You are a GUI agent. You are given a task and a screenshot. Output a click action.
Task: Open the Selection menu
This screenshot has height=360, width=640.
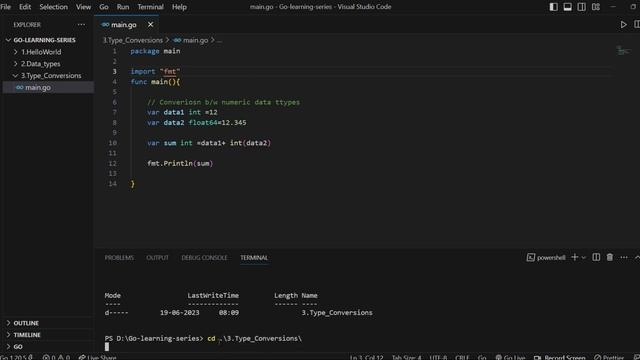point(53,7)
